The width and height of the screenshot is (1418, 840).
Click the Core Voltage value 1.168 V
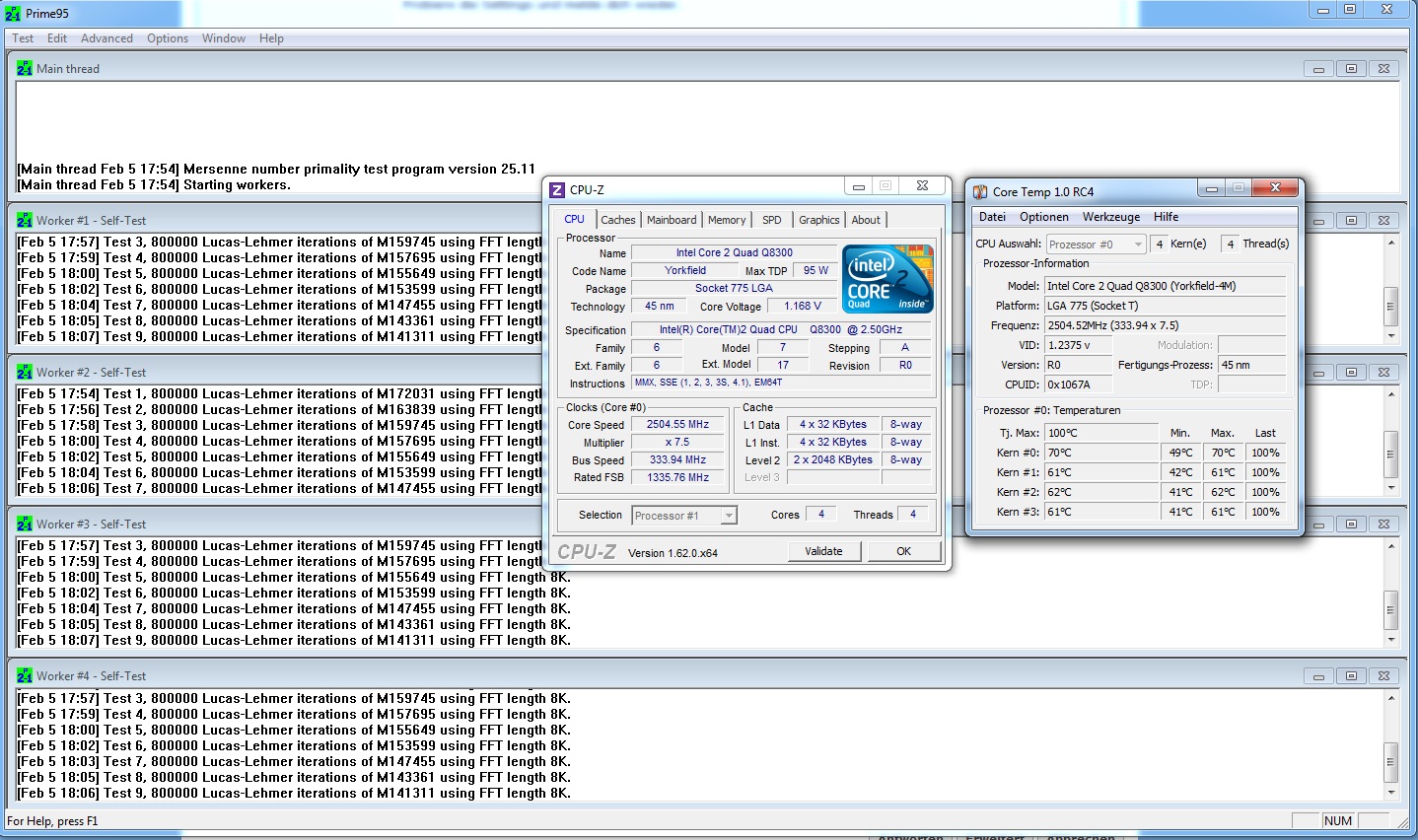pos(803,307)
